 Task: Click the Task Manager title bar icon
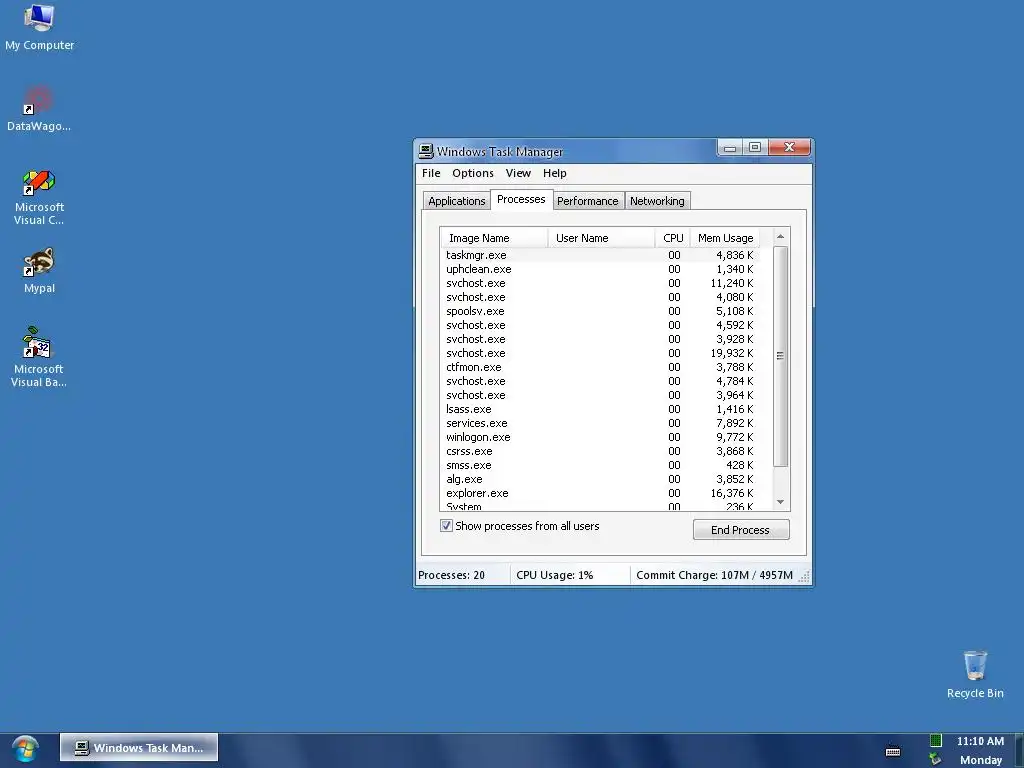[x=426, y=151]
